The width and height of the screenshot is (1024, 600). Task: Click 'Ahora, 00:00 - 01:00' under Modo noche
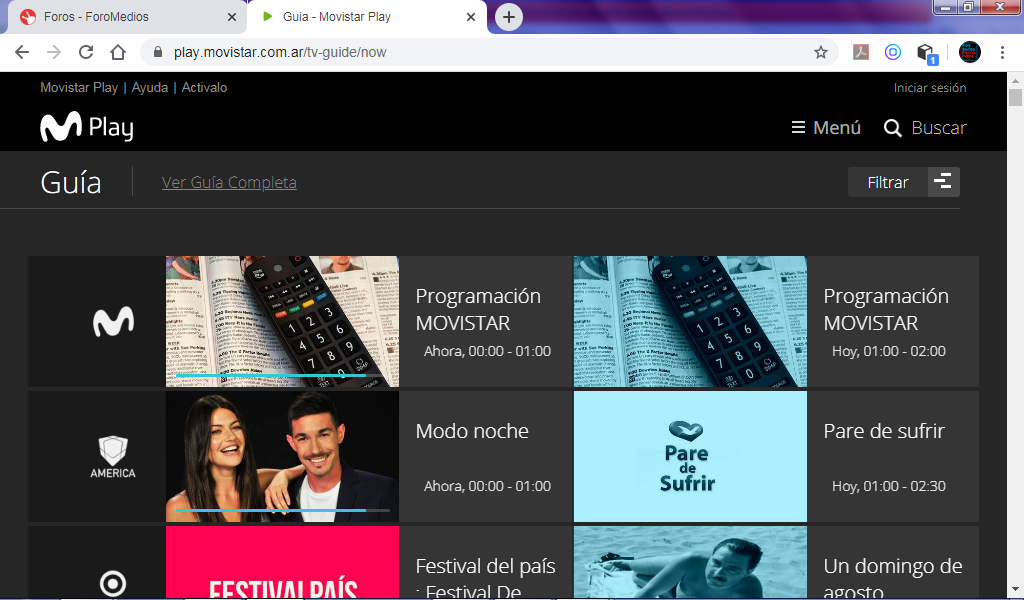point(487,486)
